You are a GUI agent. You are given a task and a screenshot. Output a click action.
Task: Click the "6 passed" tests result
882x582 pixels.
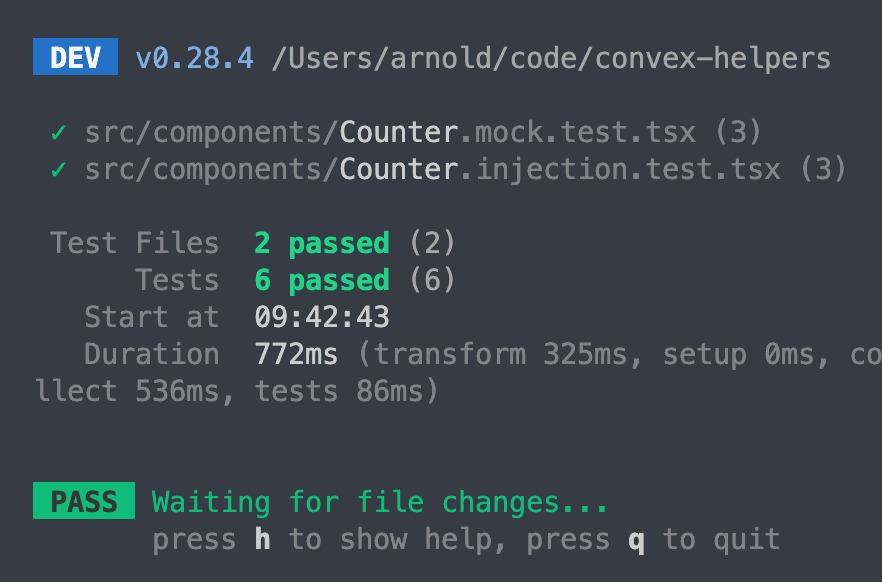click(x=322, y=280)
